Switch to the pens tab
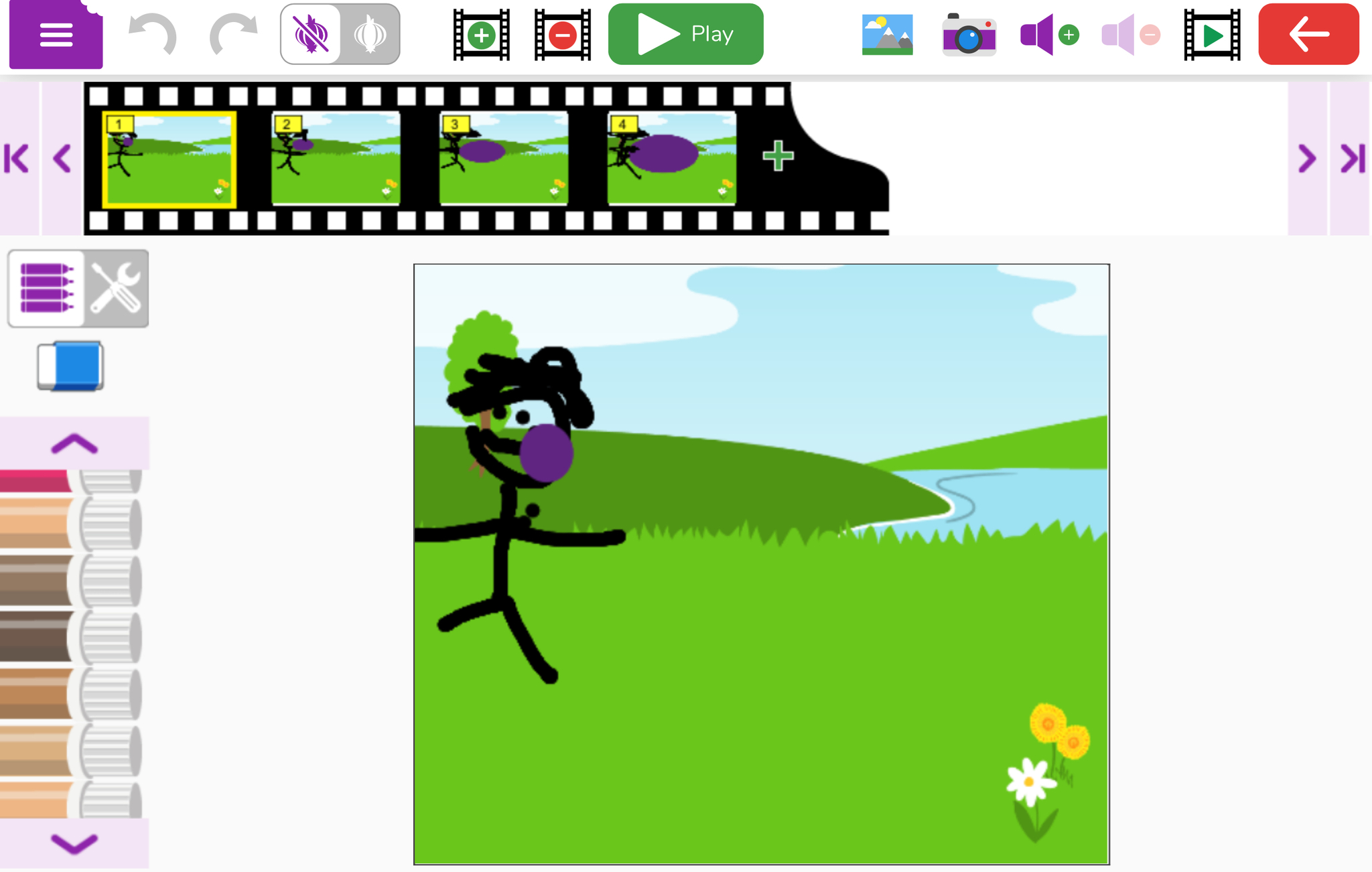The width and height of the screenshot is (1372, 872). [x=46, y=289]
